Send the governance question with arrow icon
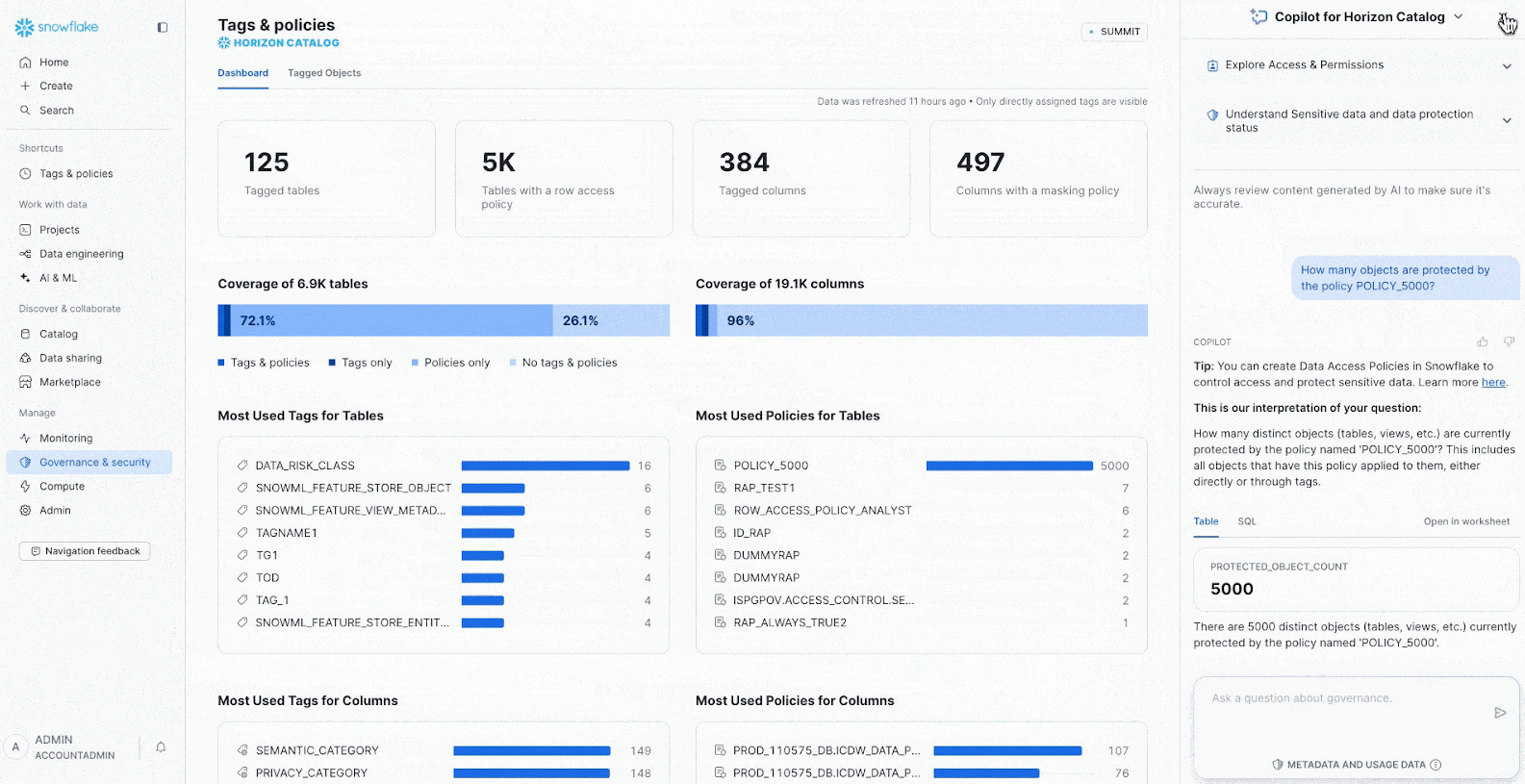1525x784 pixels. tap(1499, 713)
